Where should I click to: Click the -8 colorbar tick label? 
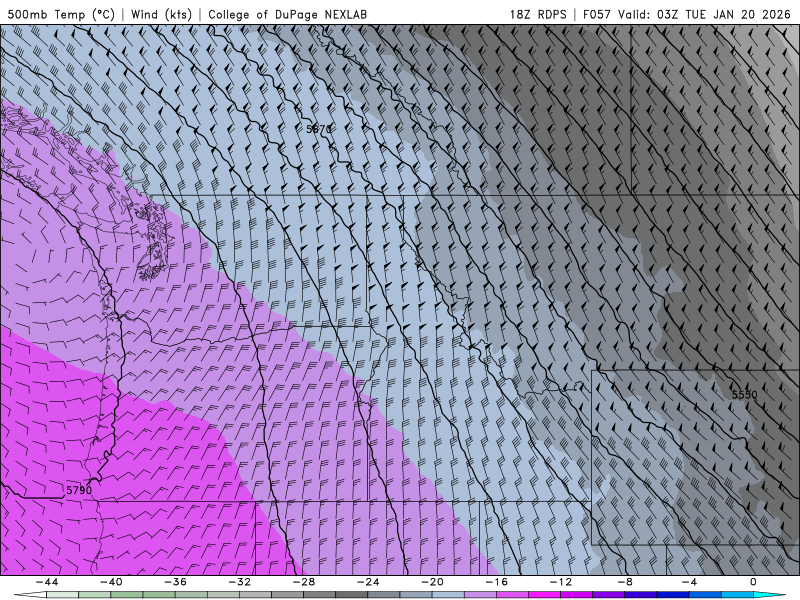coord(626,582)
